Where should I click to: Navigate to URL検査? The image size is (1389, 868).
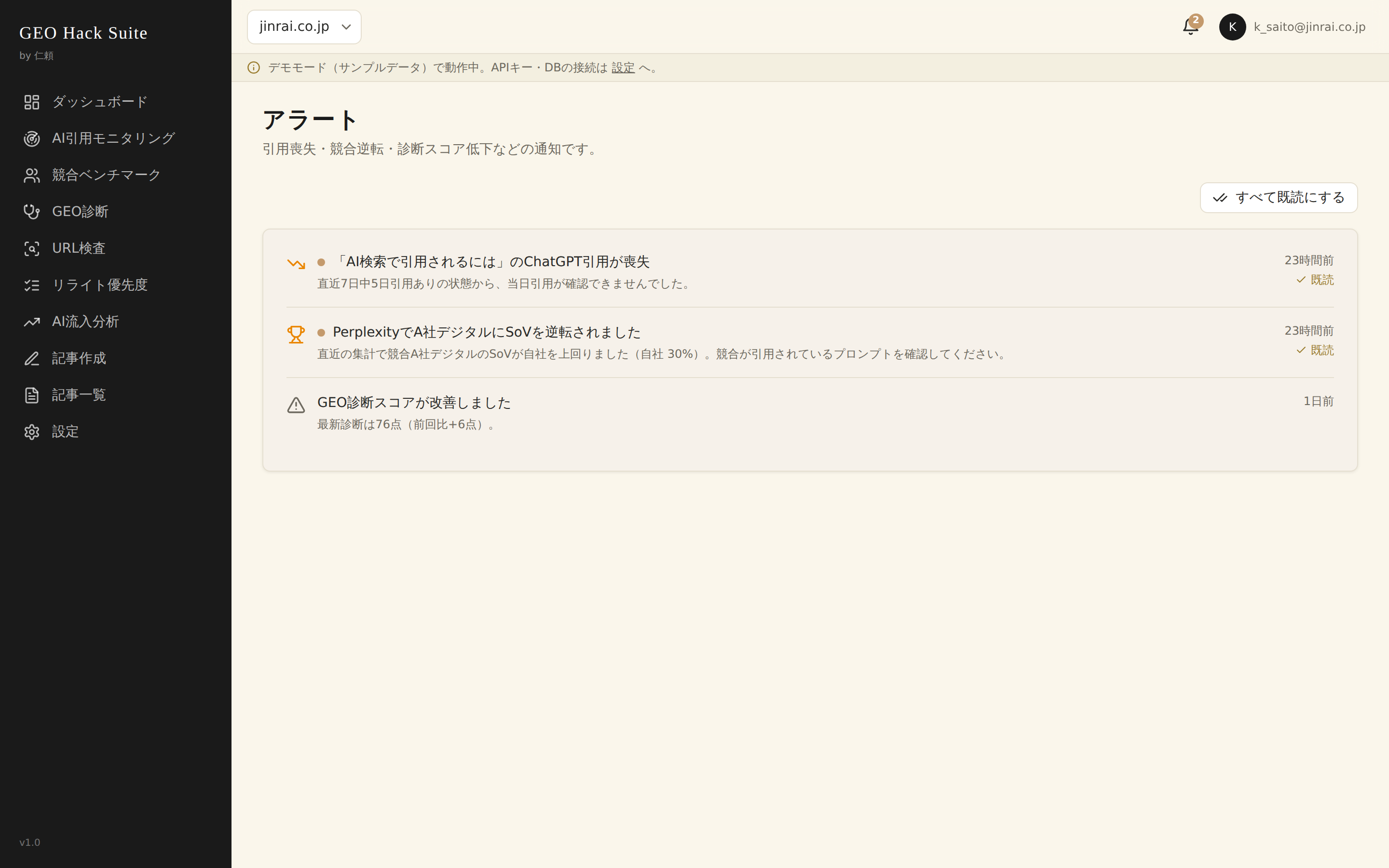point(115,248)
